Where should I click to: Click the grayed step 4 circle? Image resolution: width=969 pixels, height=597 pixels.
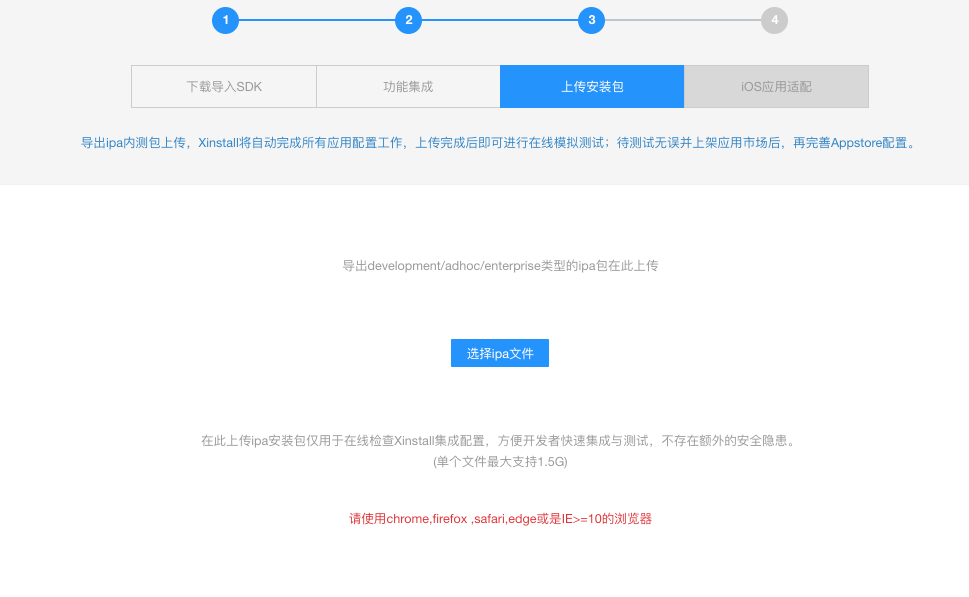[x=773, y=20]
